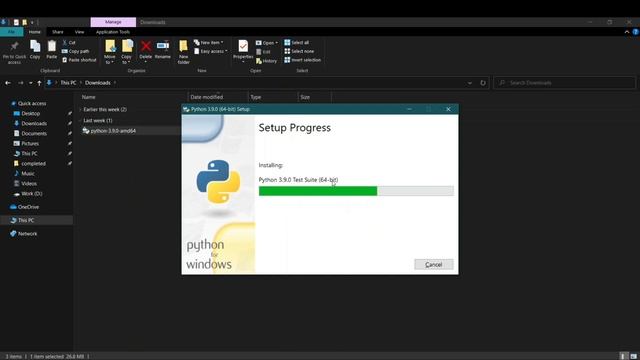Click History in the Open group
640x360 pixels.
tap(267, 61)
